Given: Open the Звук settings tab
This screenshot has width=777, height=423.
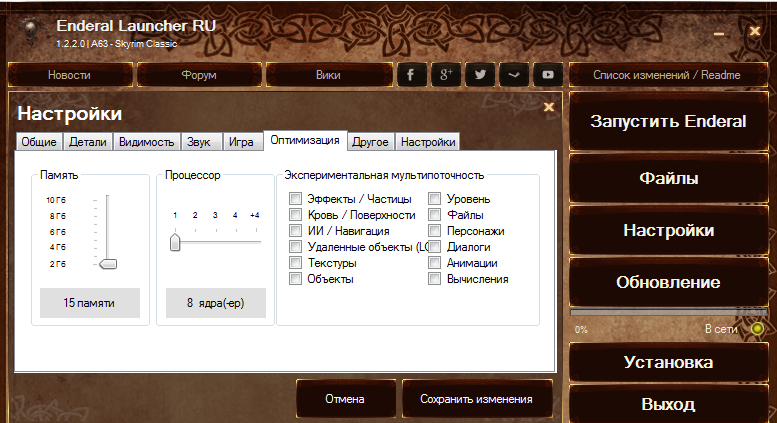Looking at the screenshot, I should 200,142.
